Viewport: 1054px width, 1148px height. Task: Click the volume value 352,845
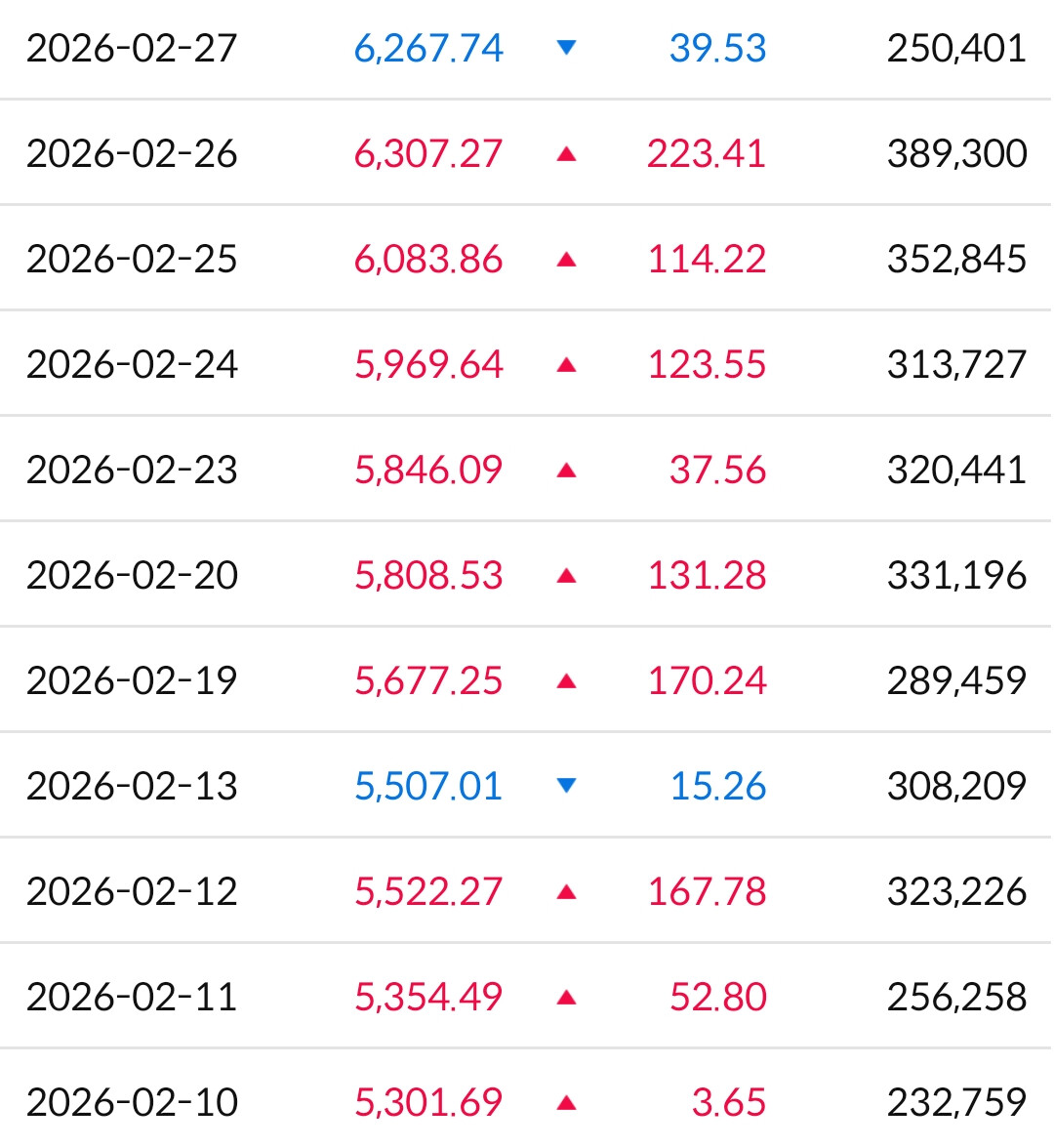coord(956,260)
